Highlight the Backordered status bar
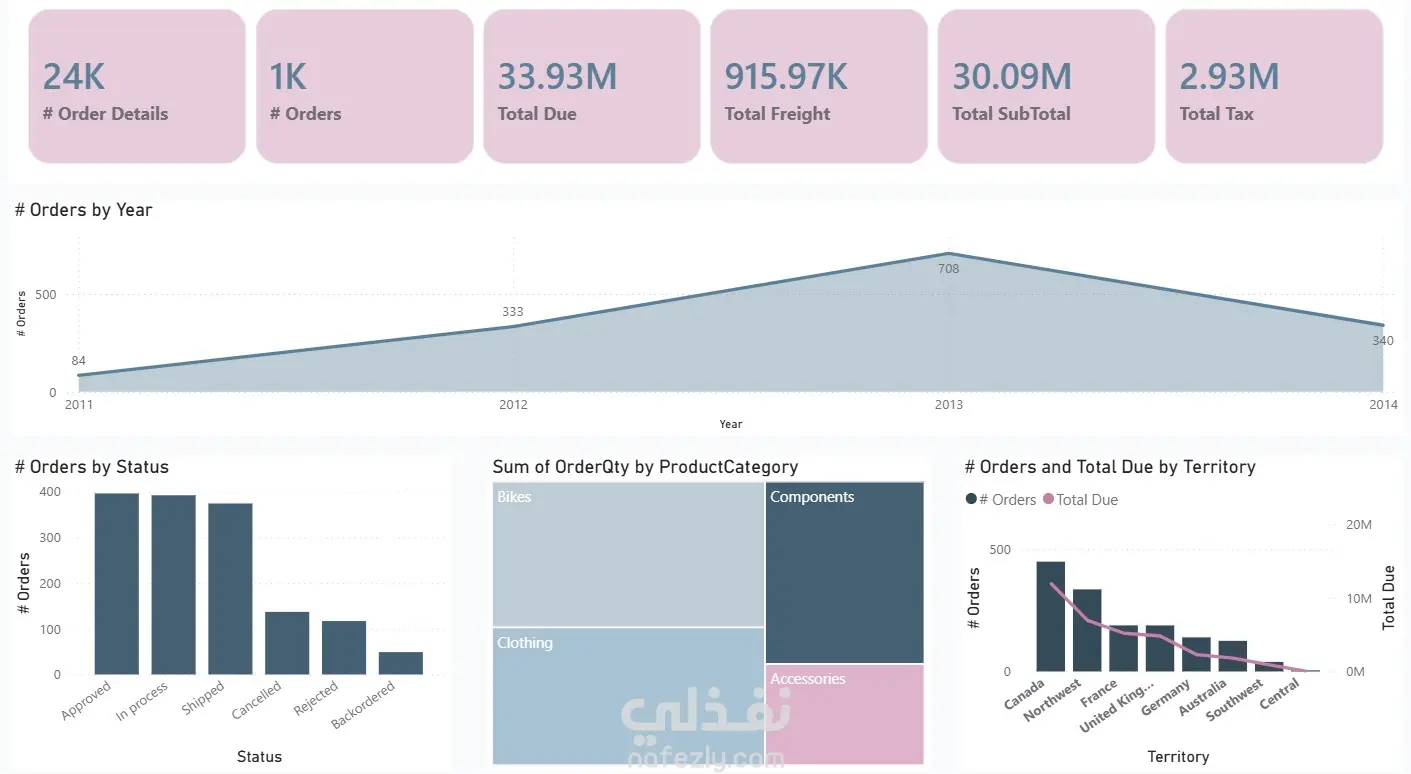The width and height of the screenshot is (1411, 774). (400, 663)
